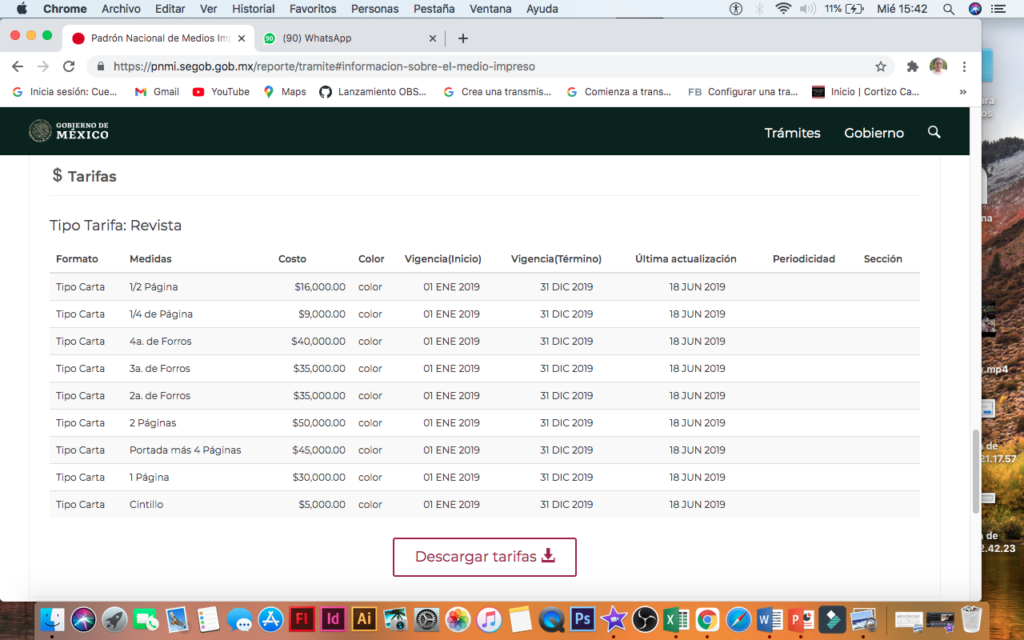Bookmark this page with the star icon
Viewport: 1024px width, 640px height.
[x=880, y=67]
